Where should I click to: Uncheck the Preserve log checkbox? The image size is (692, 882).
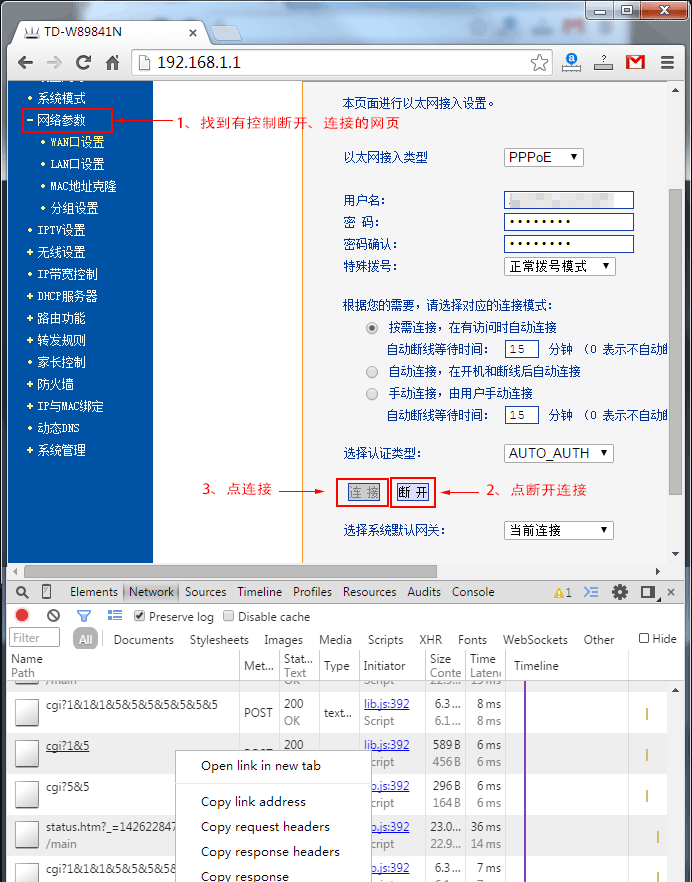[x=139, y=617]
